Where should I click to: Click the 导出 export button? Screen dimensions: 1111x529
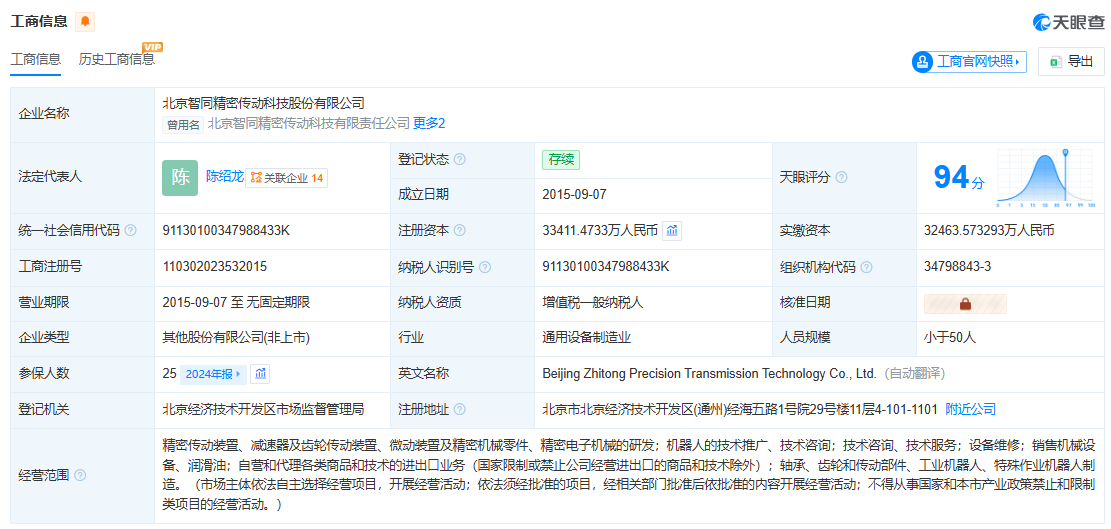pyautogui.click(x=1071, y=62)
